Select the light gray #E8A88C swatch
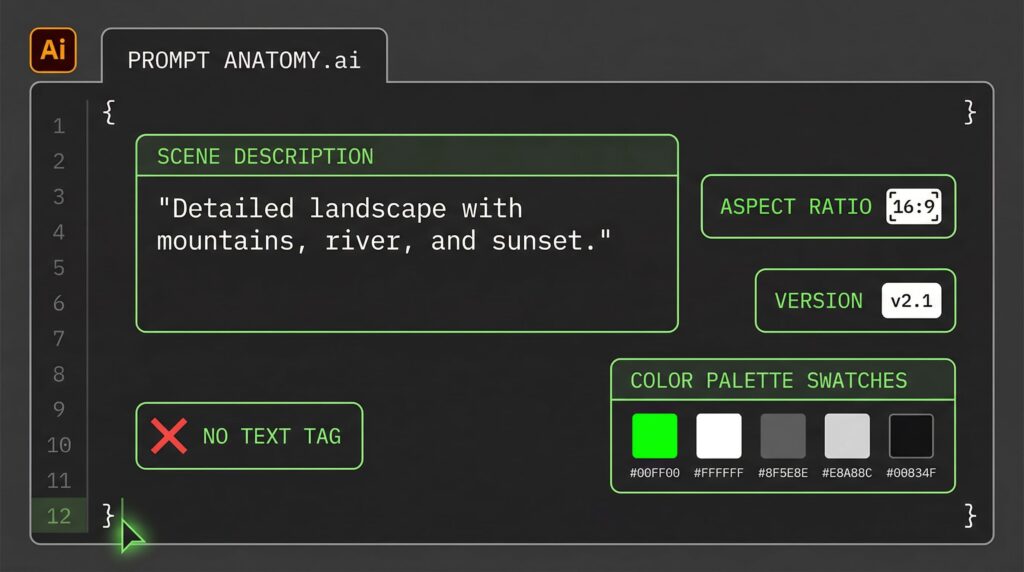 tap(846, 436)
